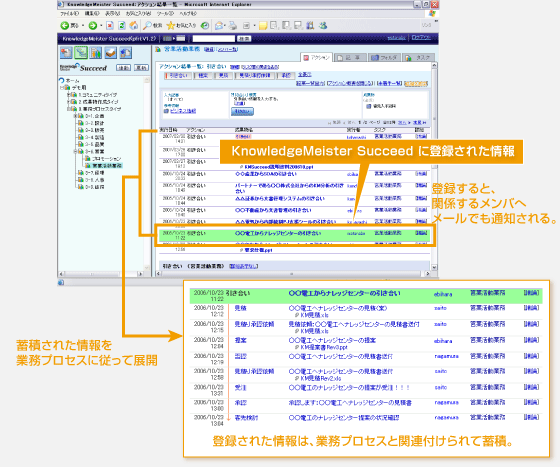Image resolution: width=560 pixels, height=467 pixels.
Task: Click the last icon in the sidebar icon row
Action: pos(125,52)
